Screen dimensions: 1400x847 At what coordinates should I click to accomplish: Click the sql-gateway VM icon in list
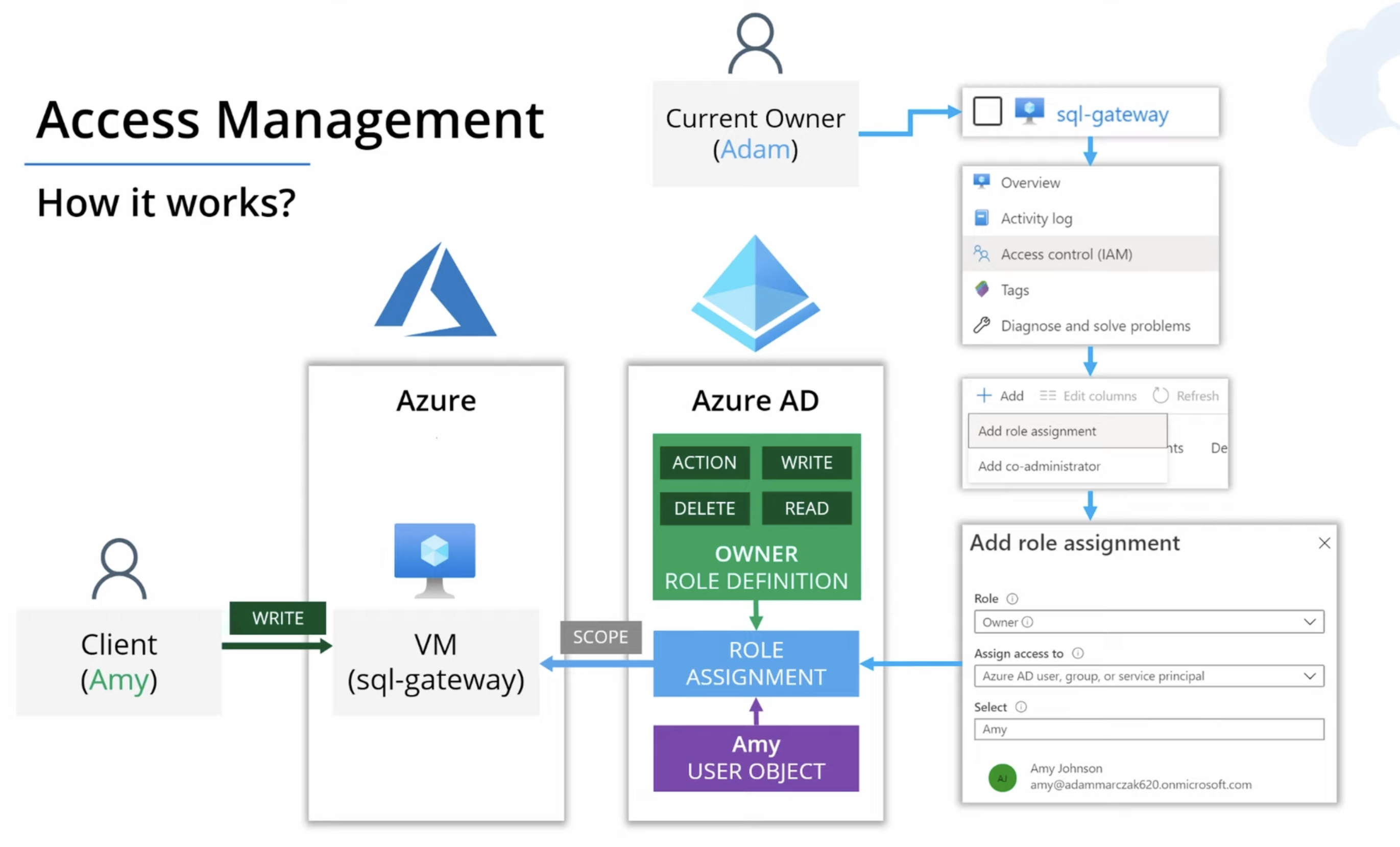pos(1029,111)
